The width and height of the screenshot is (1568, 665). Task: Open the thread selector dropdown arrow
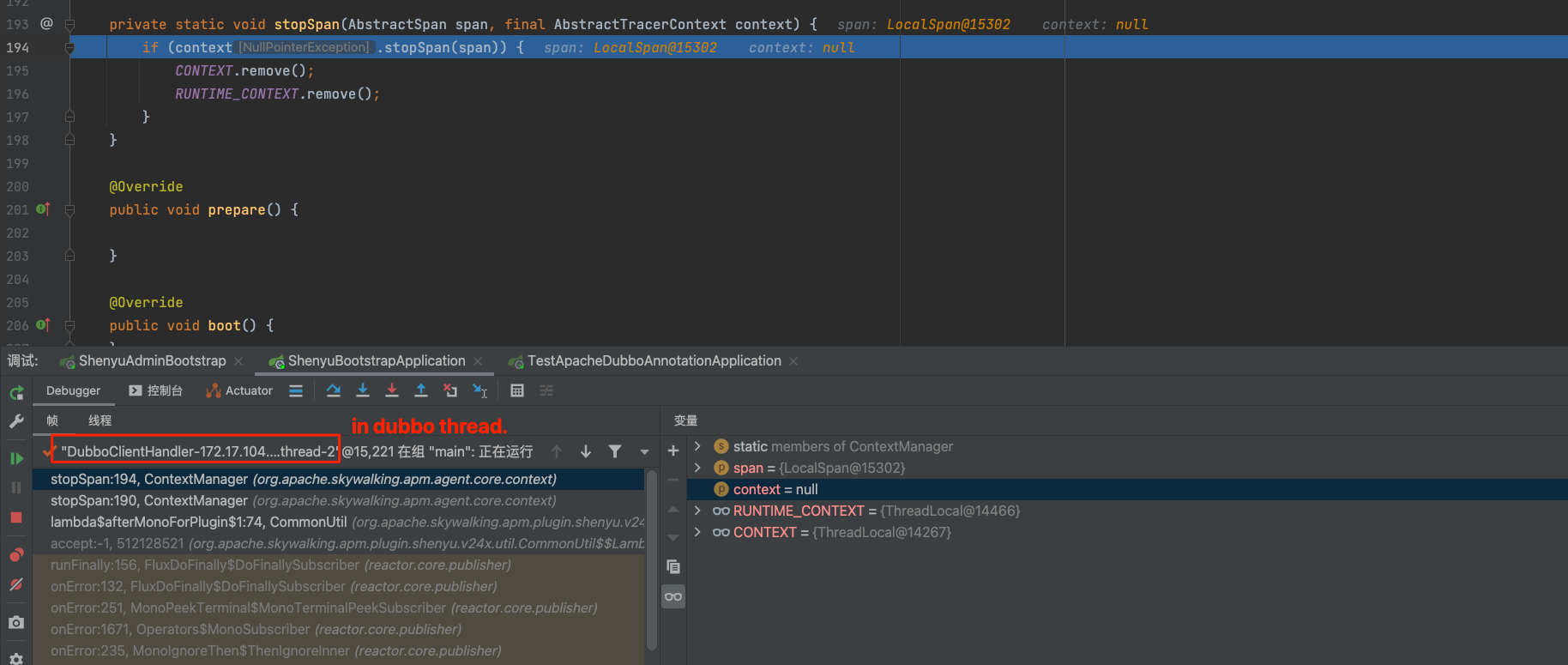(x=644, y=452)
